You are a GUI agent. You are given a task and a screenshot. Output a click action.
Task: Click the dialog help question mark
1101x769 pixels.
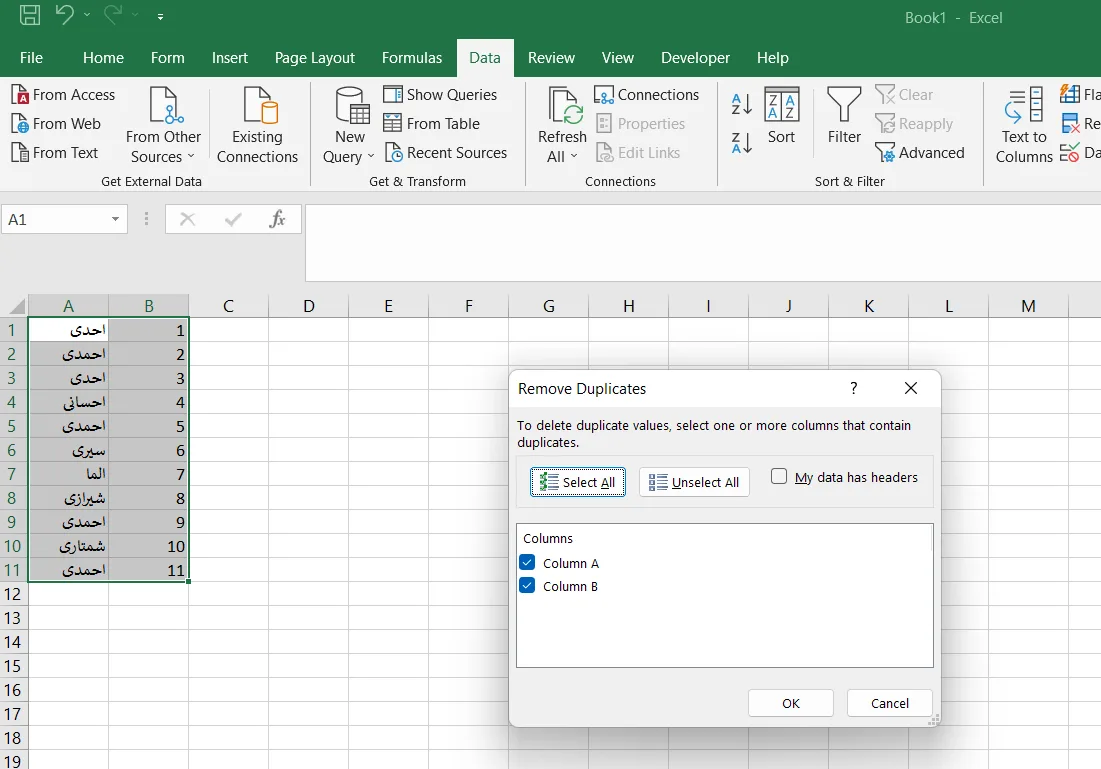(x=854, y=388)
